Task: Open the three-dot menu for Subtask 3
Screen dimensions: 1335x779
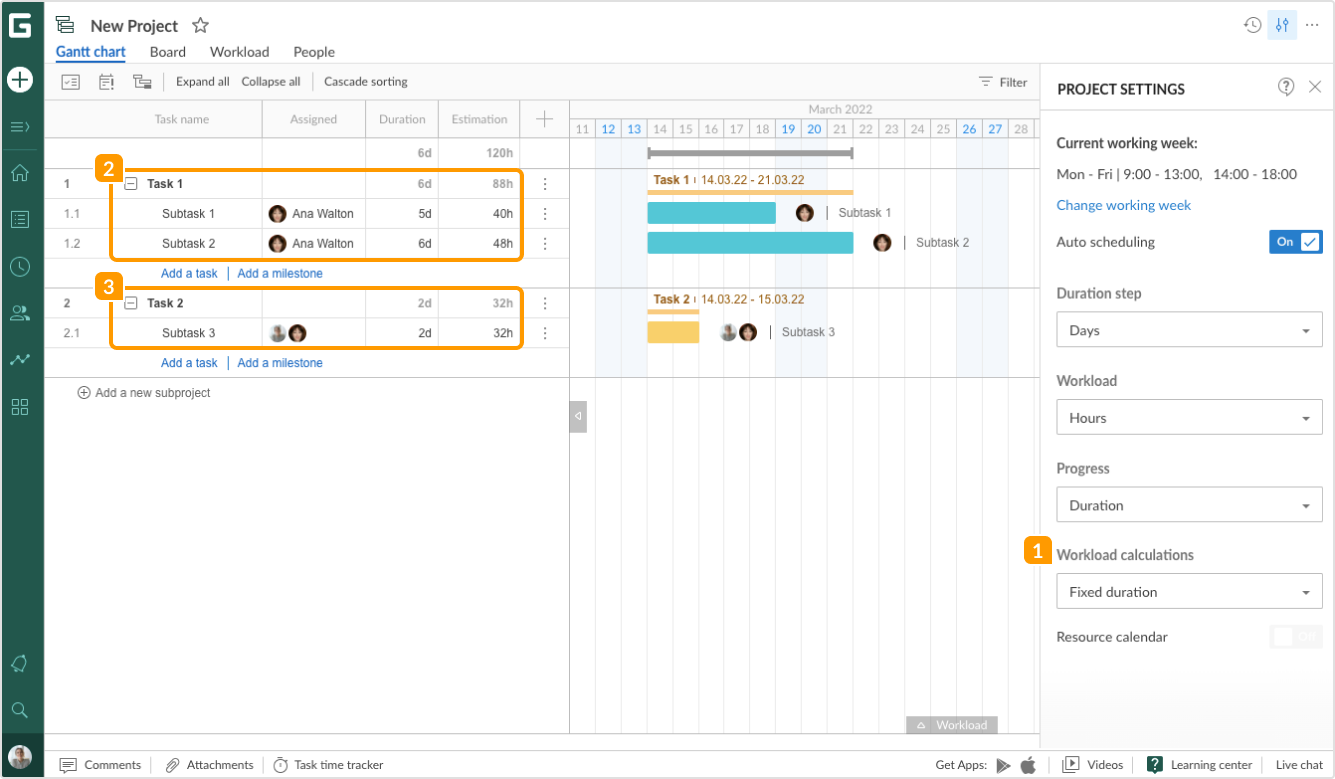Action: (x=545, y=333)
